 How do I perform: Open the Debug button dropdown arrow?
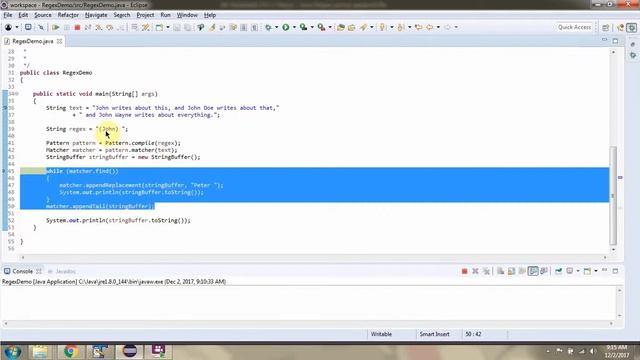pyautogui.click(x=276, y=27)
